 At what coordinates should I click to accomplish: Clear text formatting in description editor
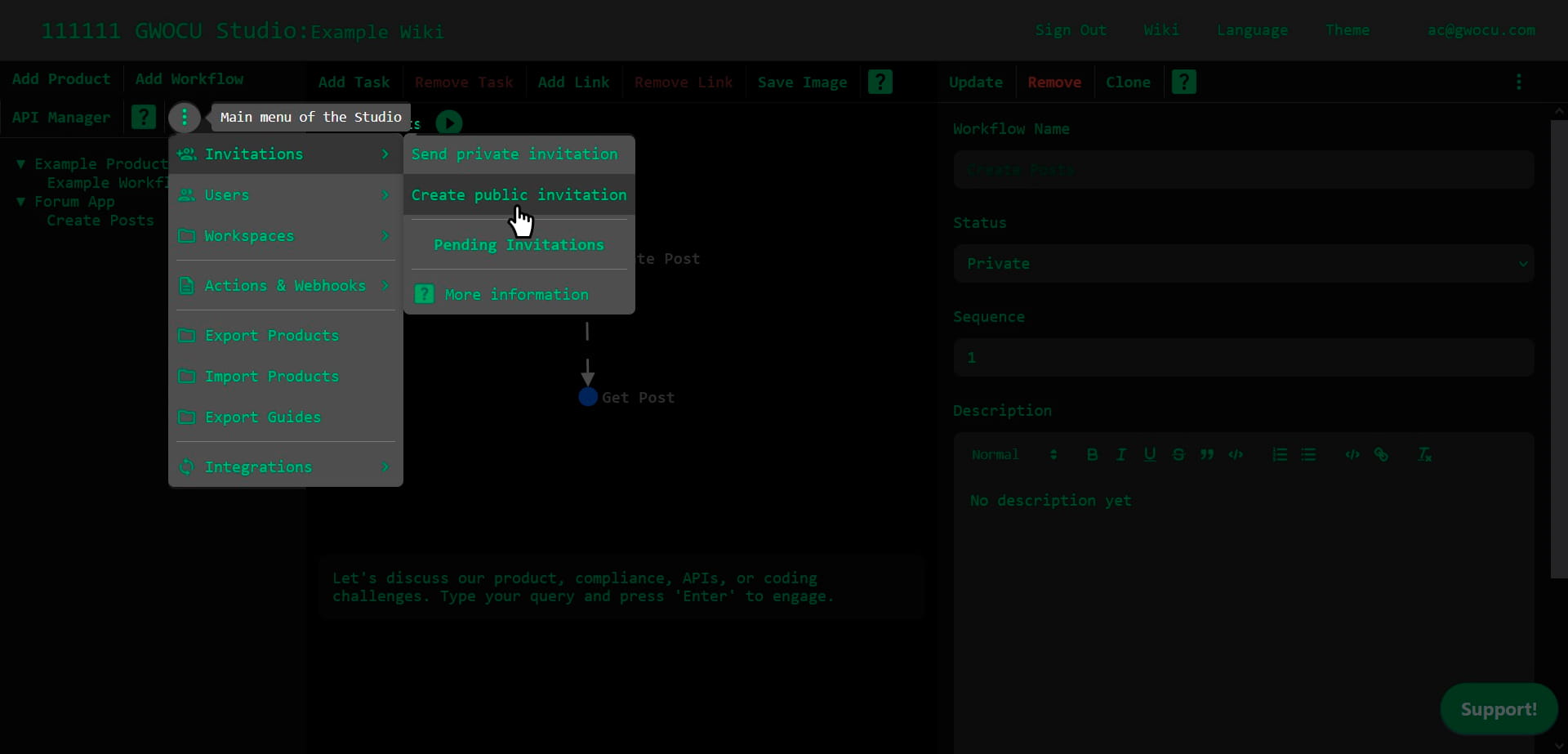click(x=1424, y=454)
